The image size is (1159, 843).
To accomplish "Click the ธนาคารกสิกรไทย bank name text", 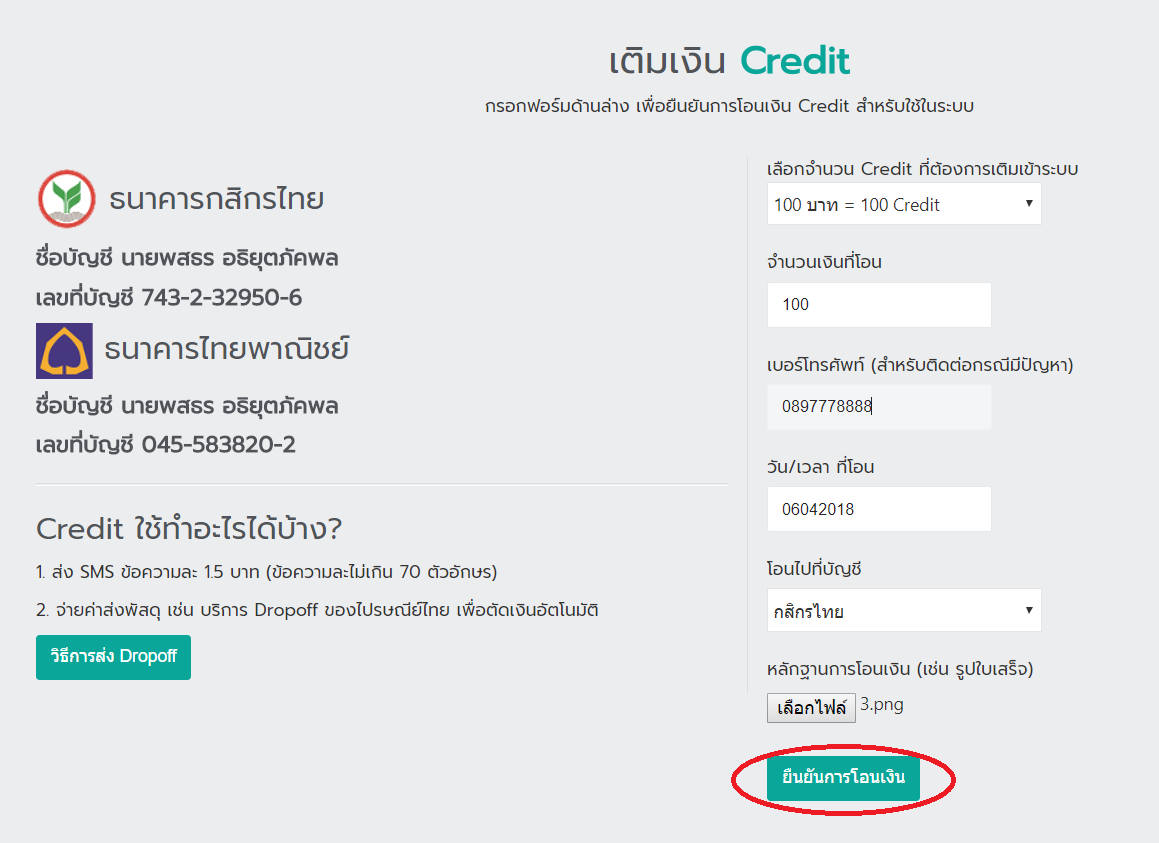I will coord(216,199).
